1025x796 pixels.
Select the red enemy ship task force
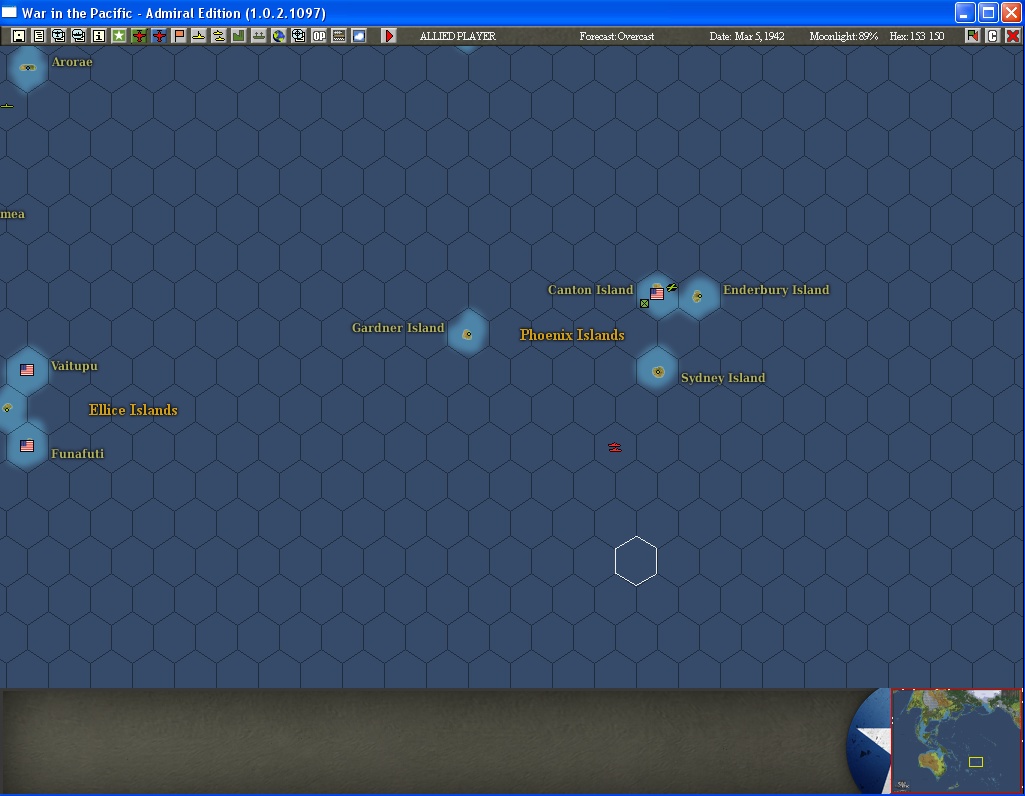pos(614,447)
